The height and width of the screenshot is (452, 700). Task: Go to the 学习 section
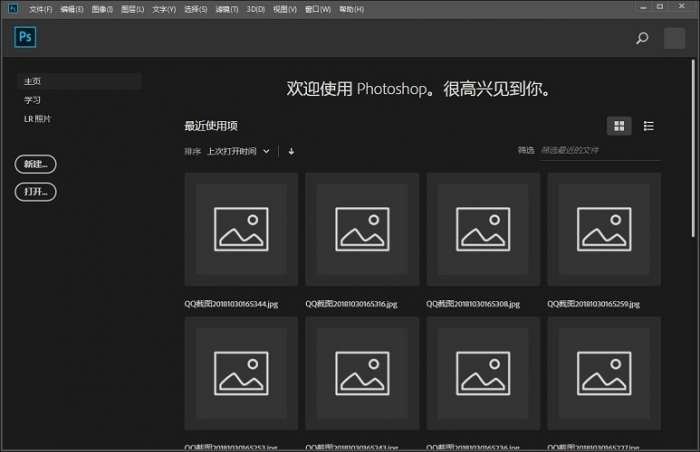pos(32,100)
